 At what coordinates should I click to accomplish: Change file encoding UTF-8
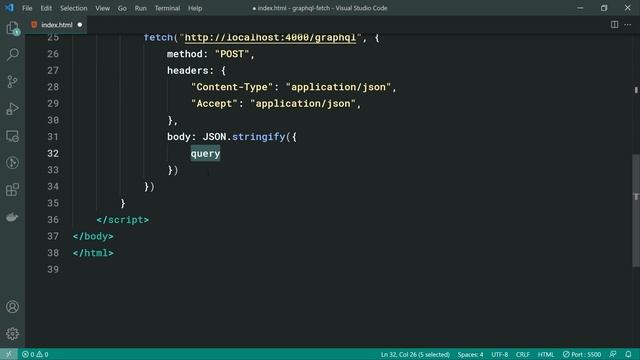[500, 354]
